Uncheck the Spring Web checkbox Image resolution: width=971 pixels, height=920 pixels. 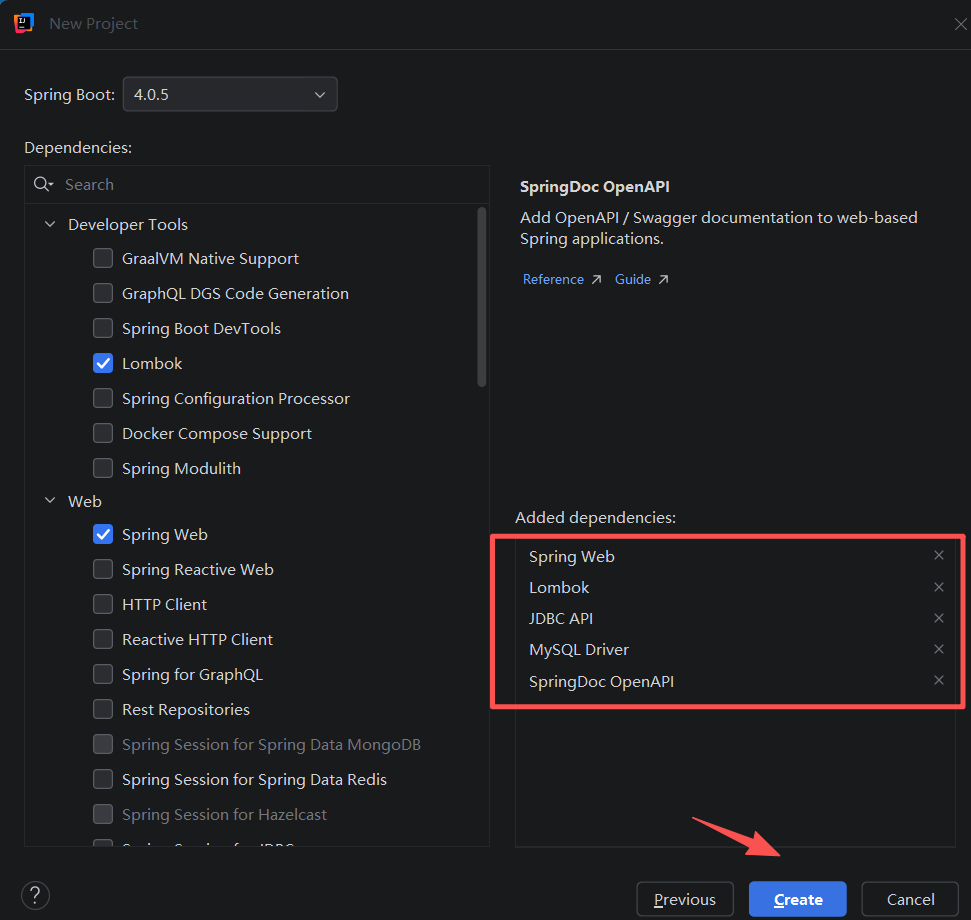[x=103, y=534]
